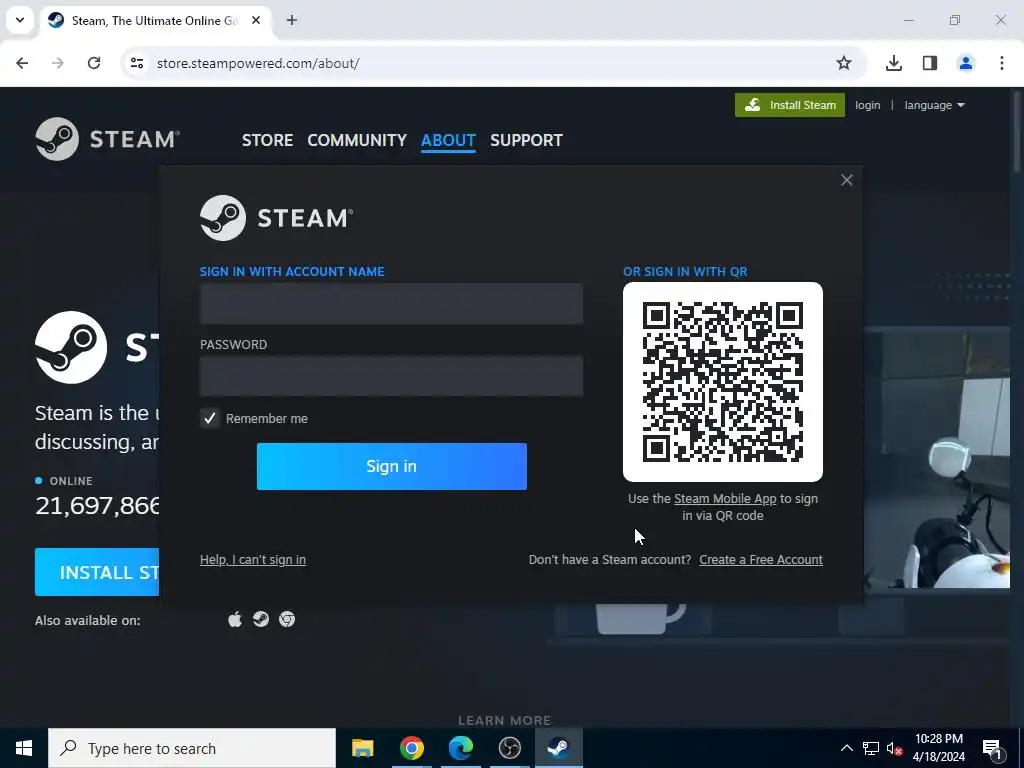This screenshot has height=768, width=1024.
Task: Click the LEARN MORE text
Action: click(504, 720)
